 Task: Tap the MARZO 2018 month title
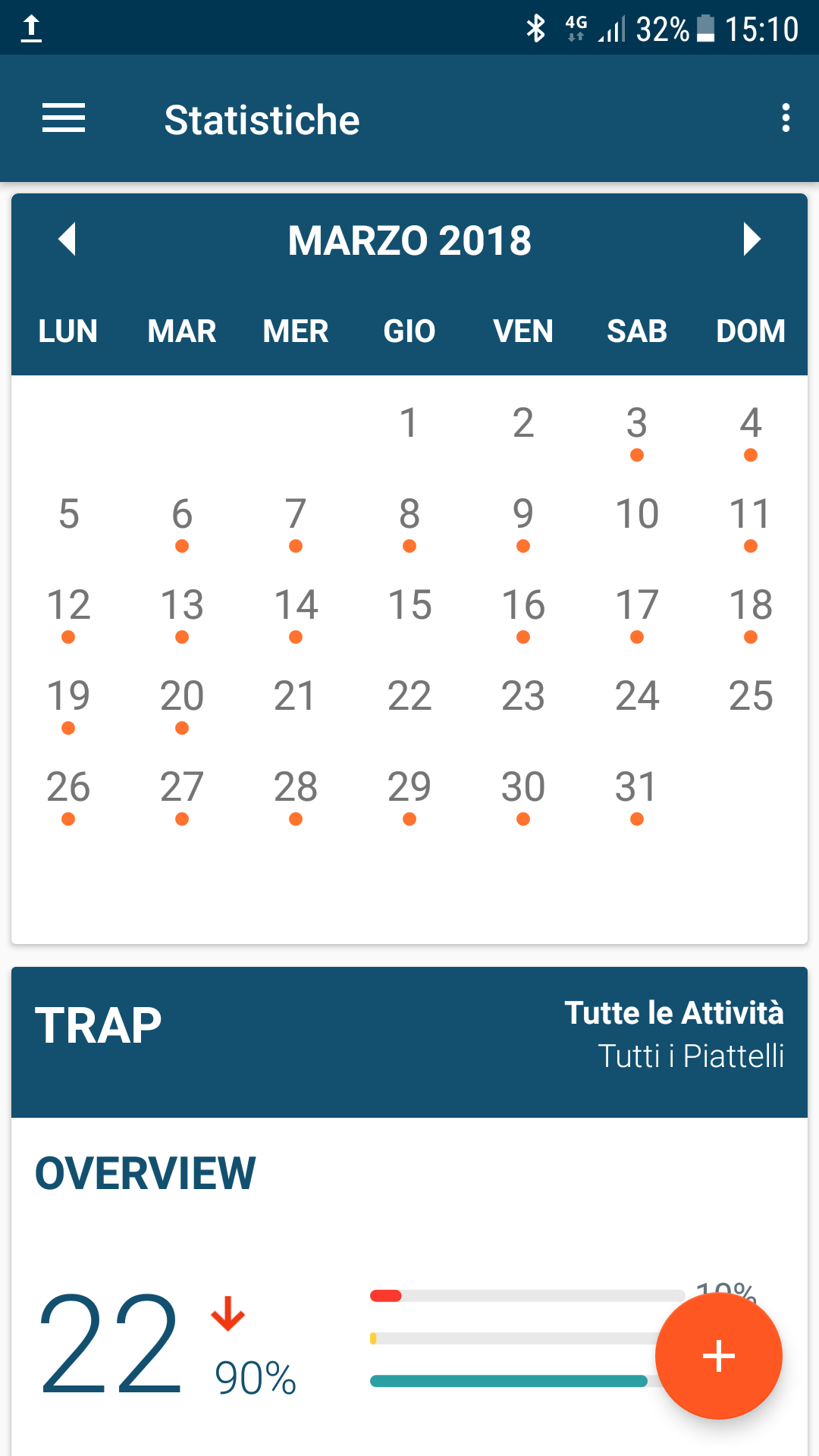click(x=409, y=240)
